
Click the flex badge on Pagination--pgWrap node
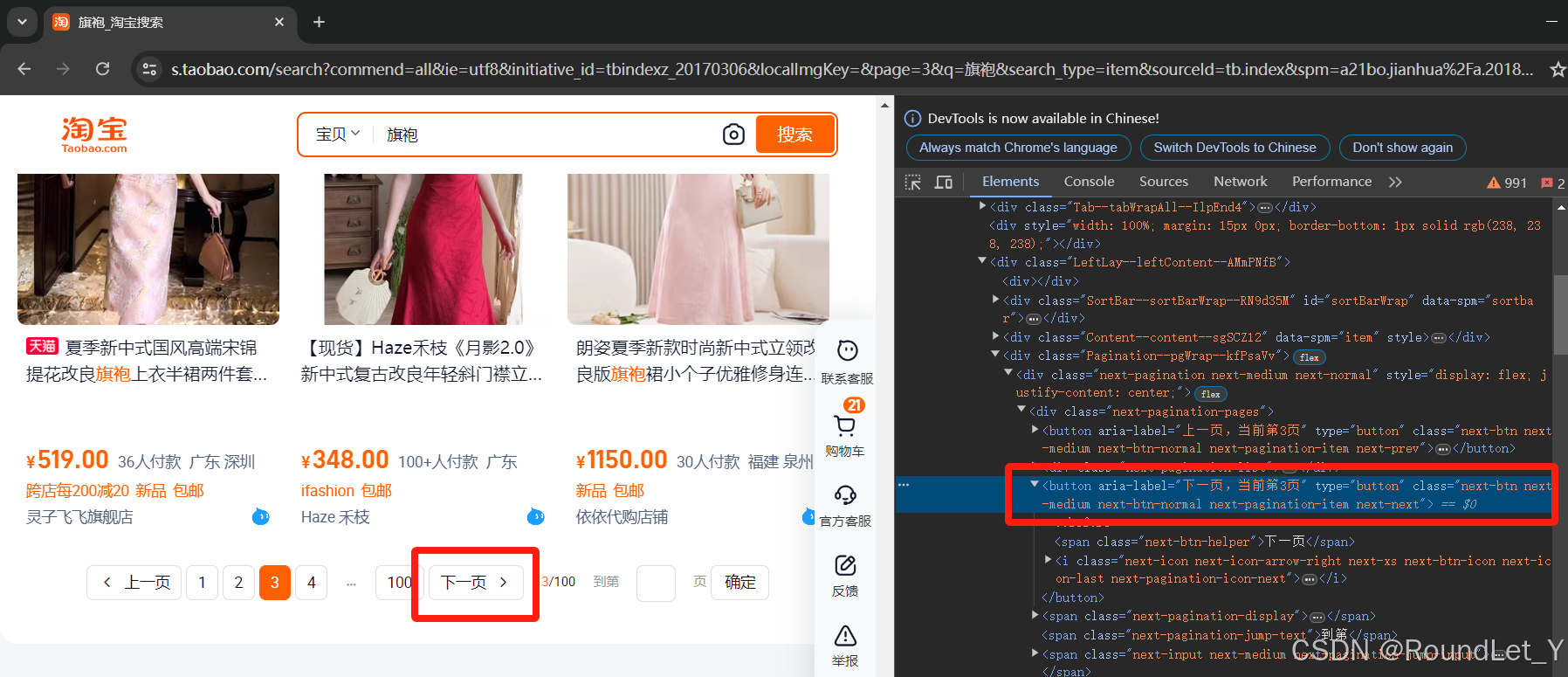point(1309,357)
